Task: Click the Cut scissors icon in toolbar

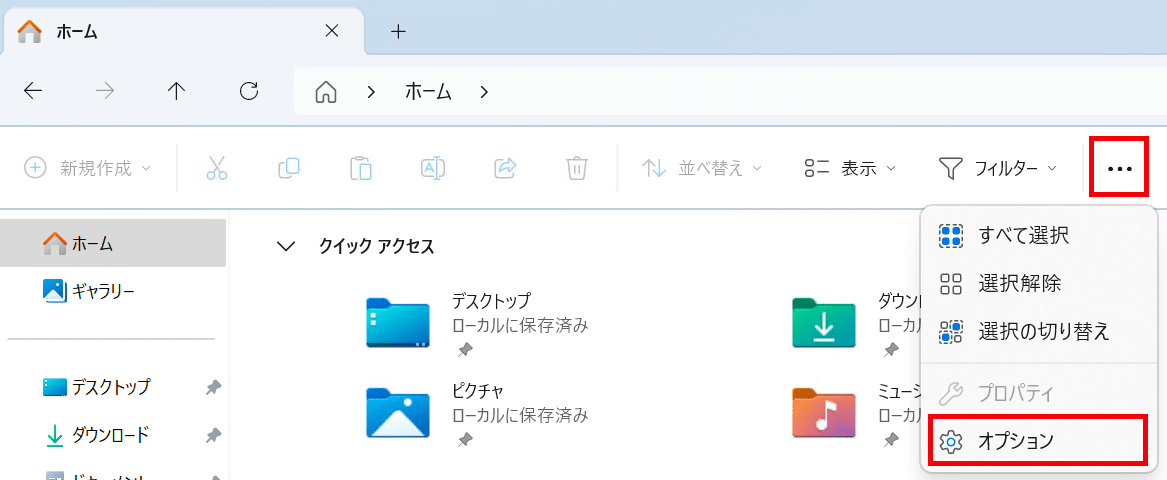Action: pos(217,168)
